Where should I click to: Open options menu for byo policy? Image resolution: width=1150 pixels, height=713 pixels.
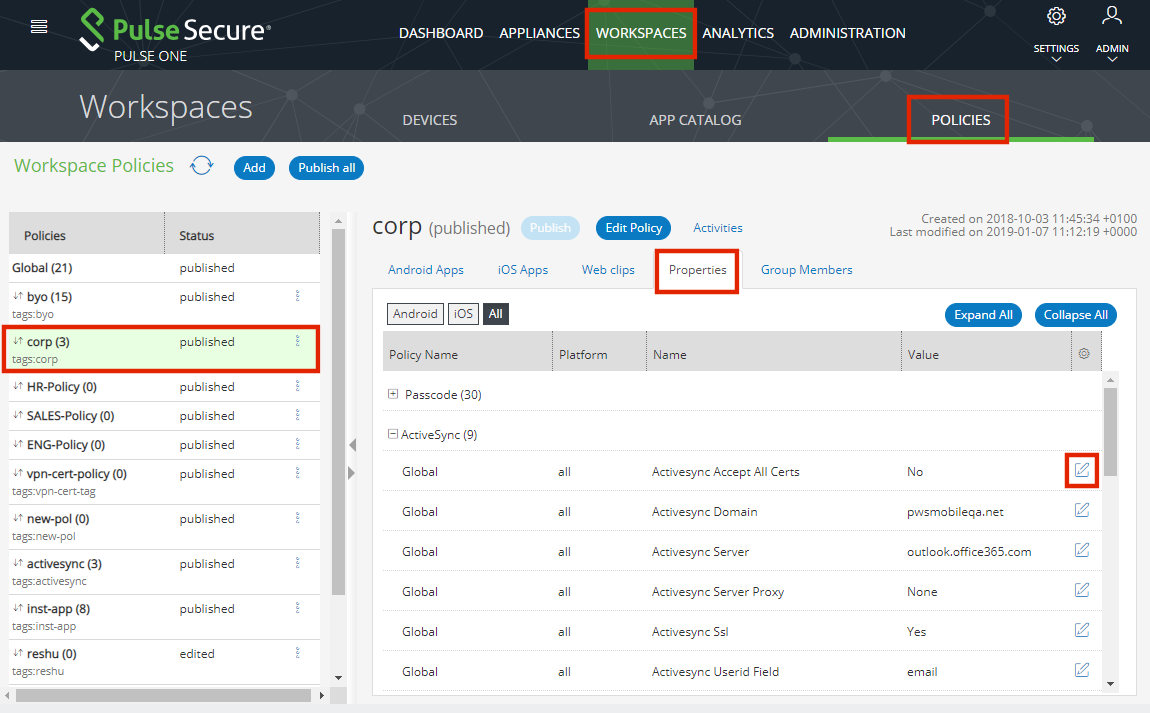point(297,296)
